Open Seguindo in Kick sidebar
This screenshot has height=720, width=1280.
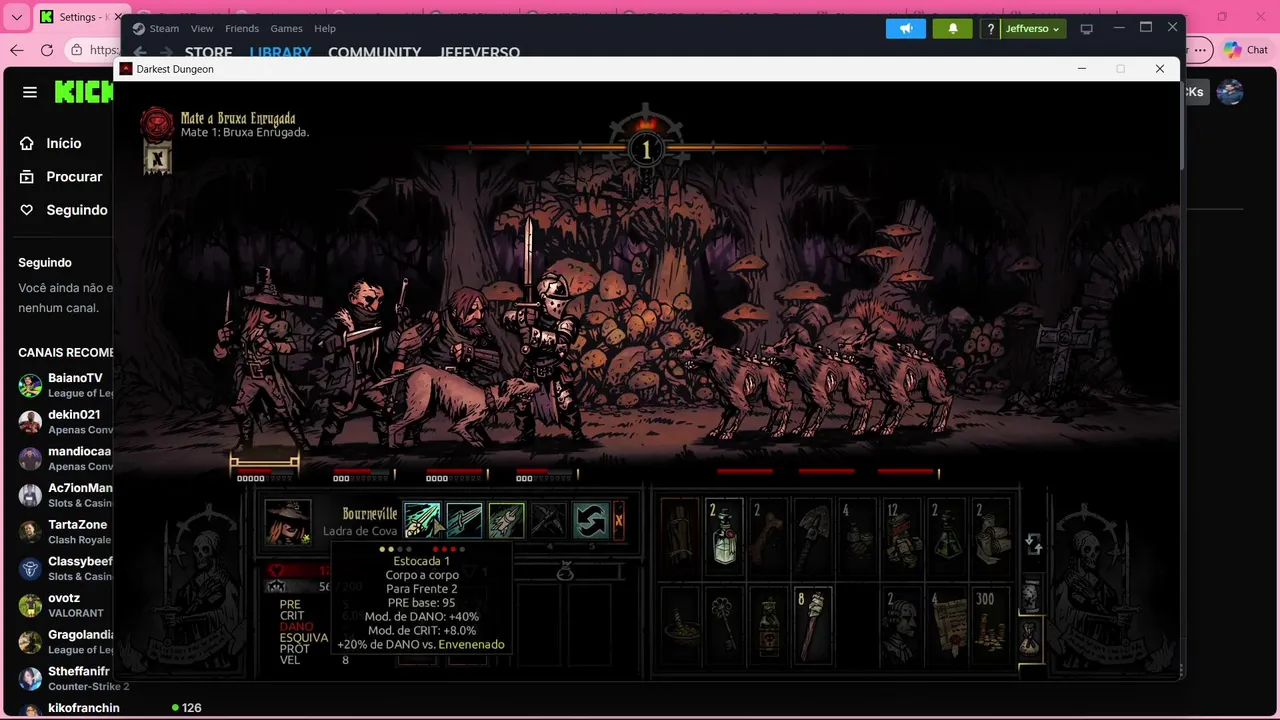coord(64,210)
